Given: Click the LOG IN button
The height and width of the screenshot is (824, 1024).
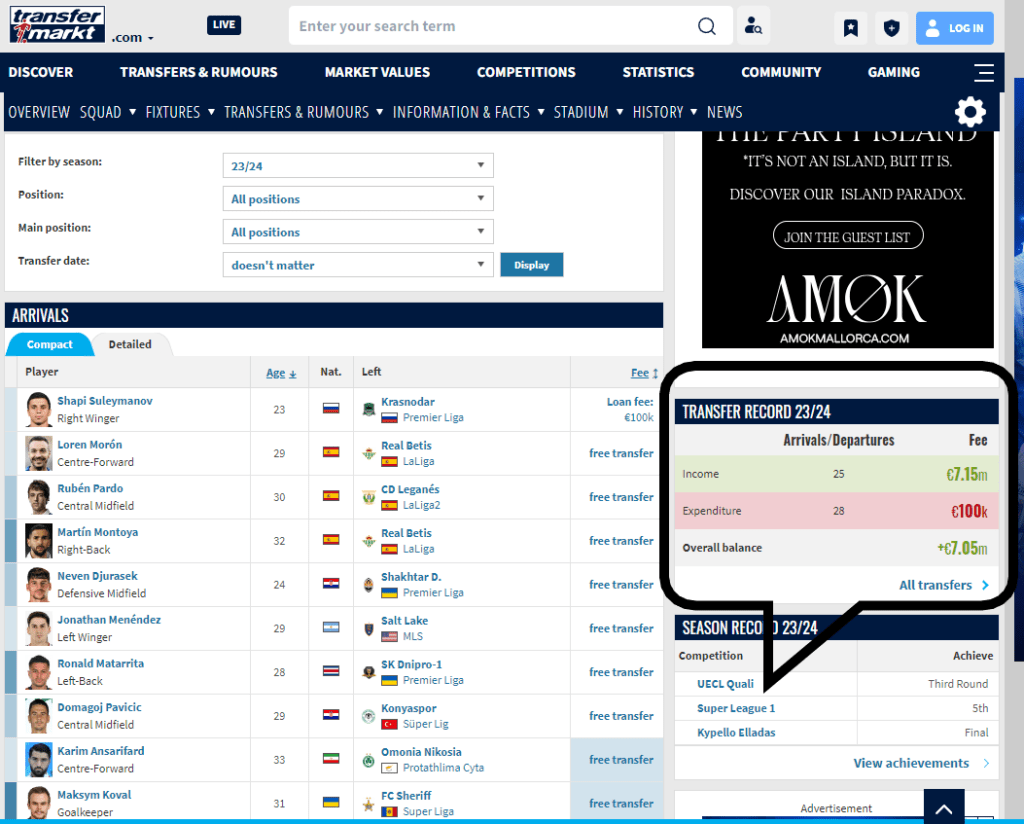Looking at the screenshot, I should click(x=955, y=28).
